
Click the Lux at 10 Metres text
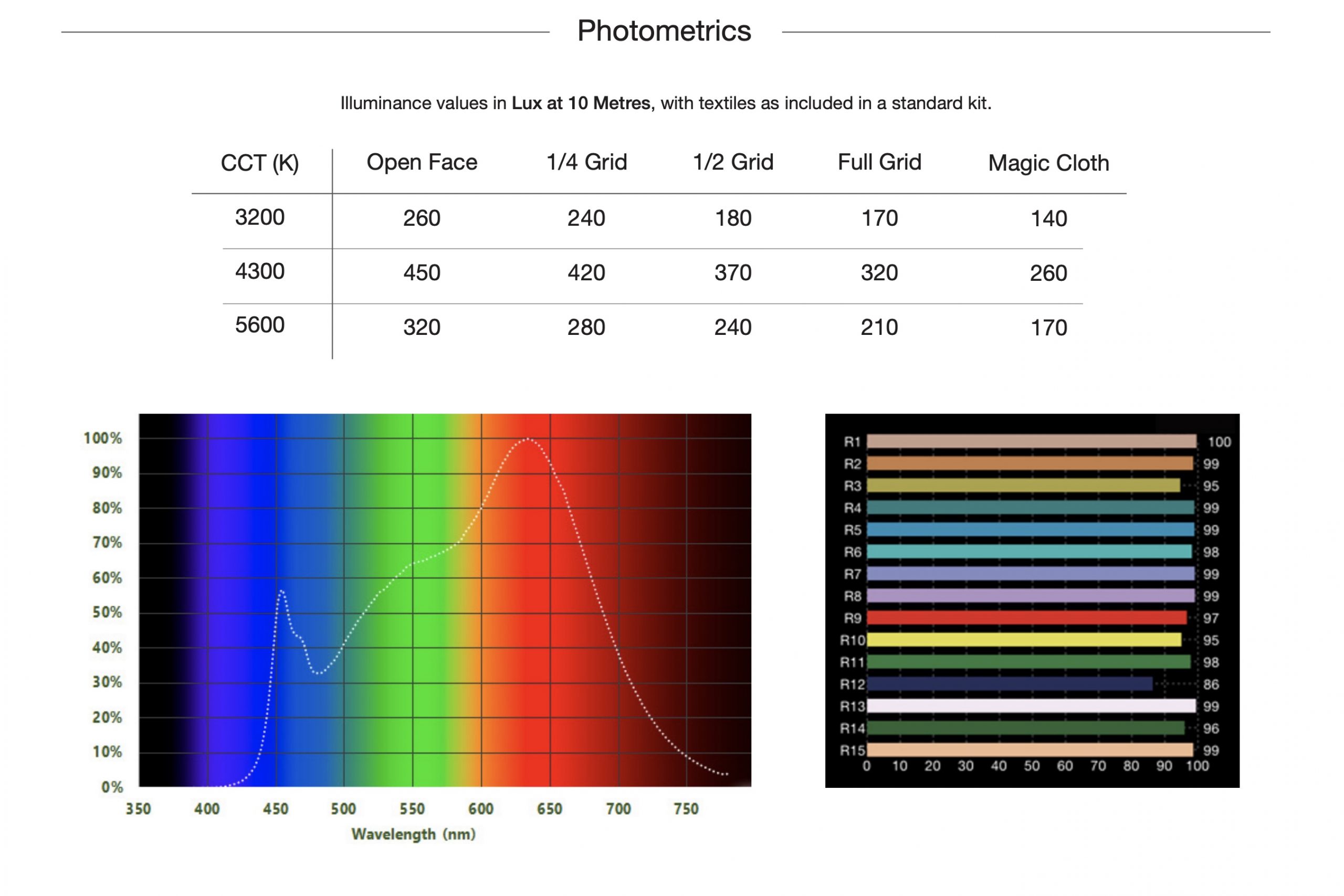581,103
